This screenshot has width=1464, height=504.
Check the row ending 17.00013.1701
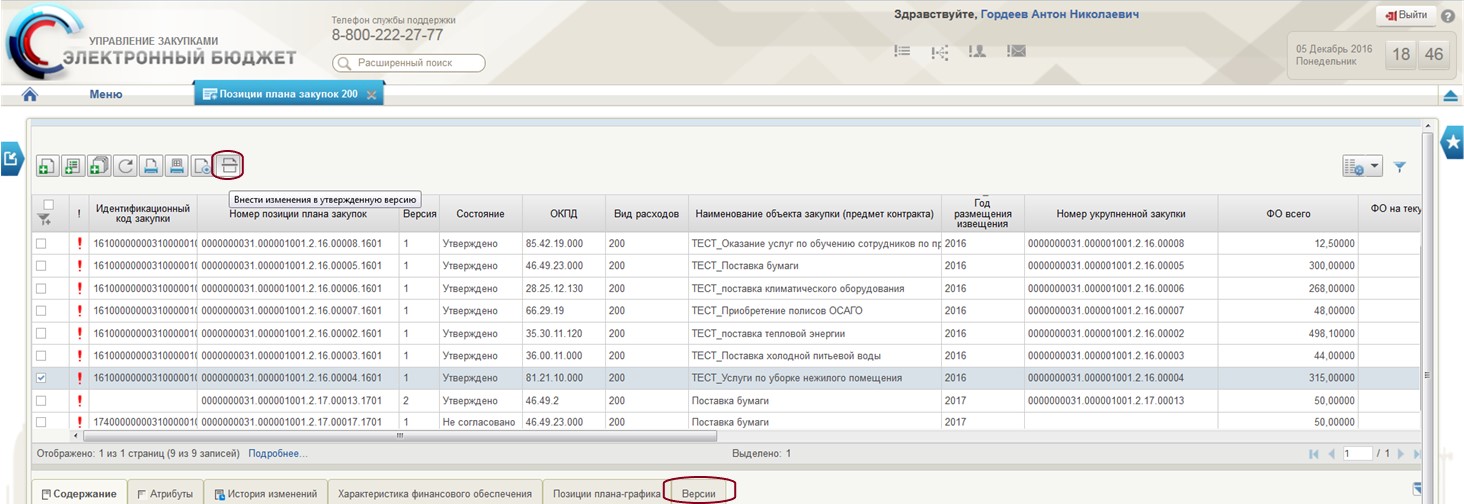[x=41, y=400]
